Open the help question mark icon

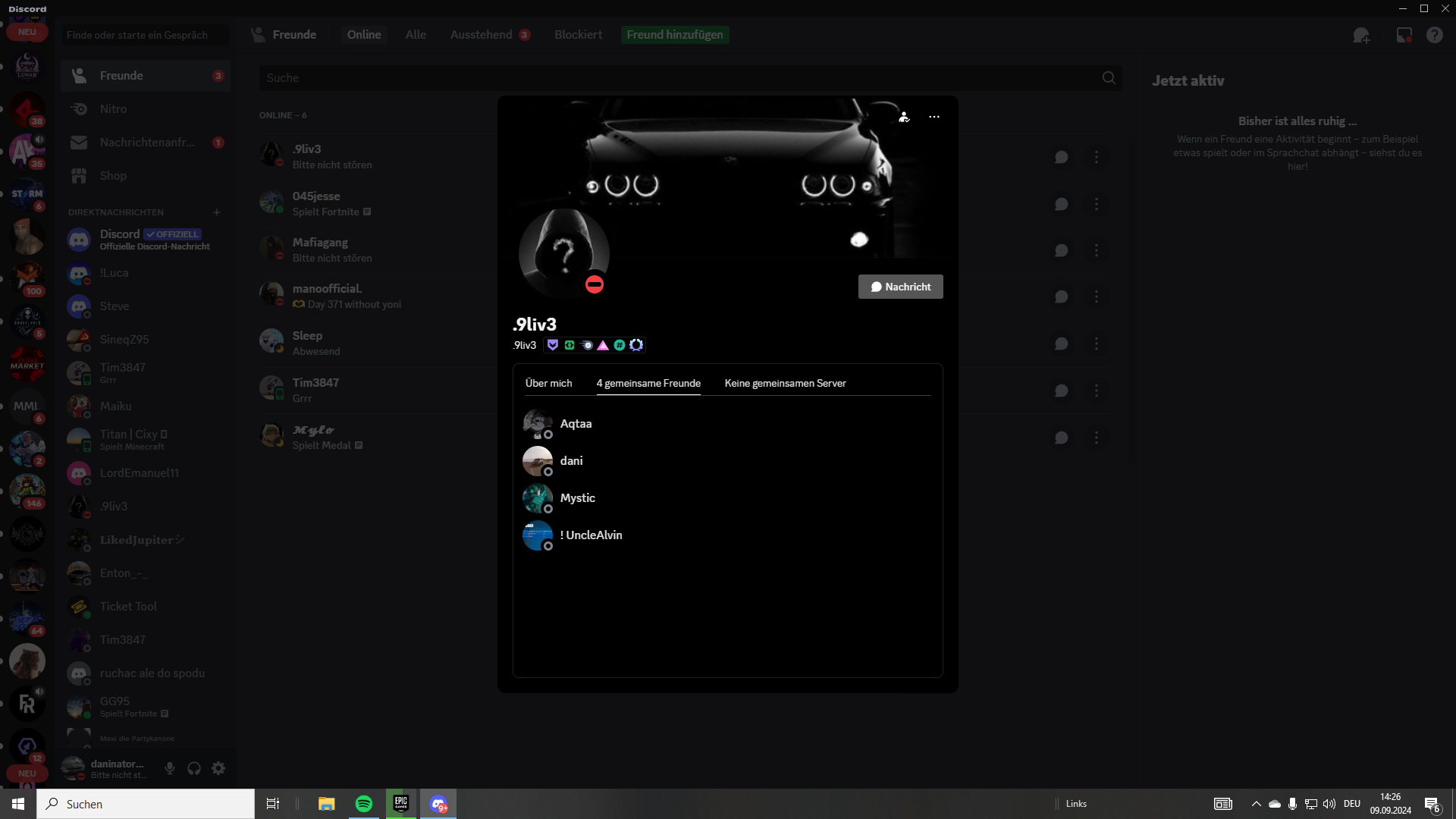(1434, 35)
